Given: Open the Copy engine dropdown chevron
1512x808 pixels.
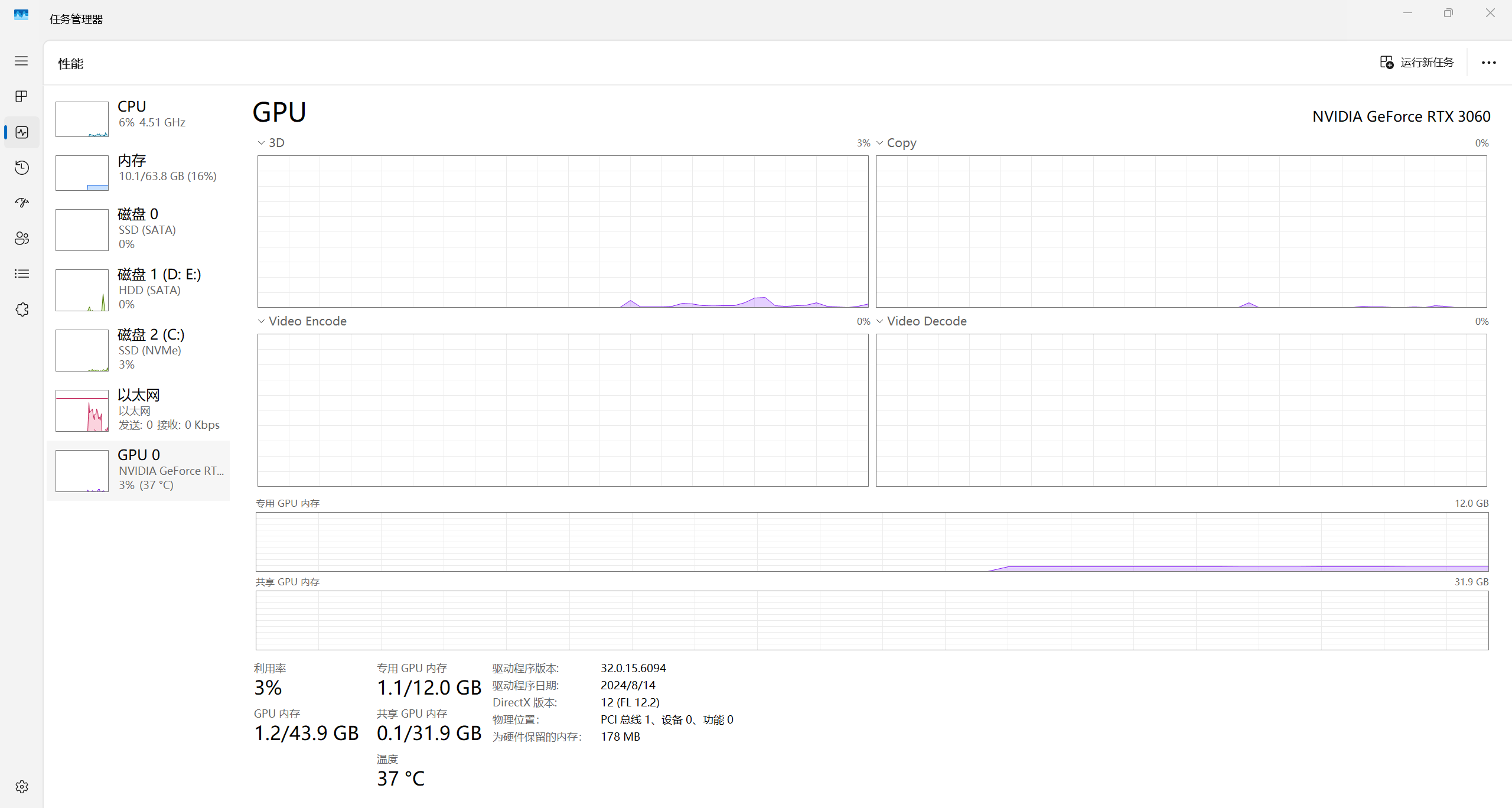Looking at the screenshot, I should (879, 143).
